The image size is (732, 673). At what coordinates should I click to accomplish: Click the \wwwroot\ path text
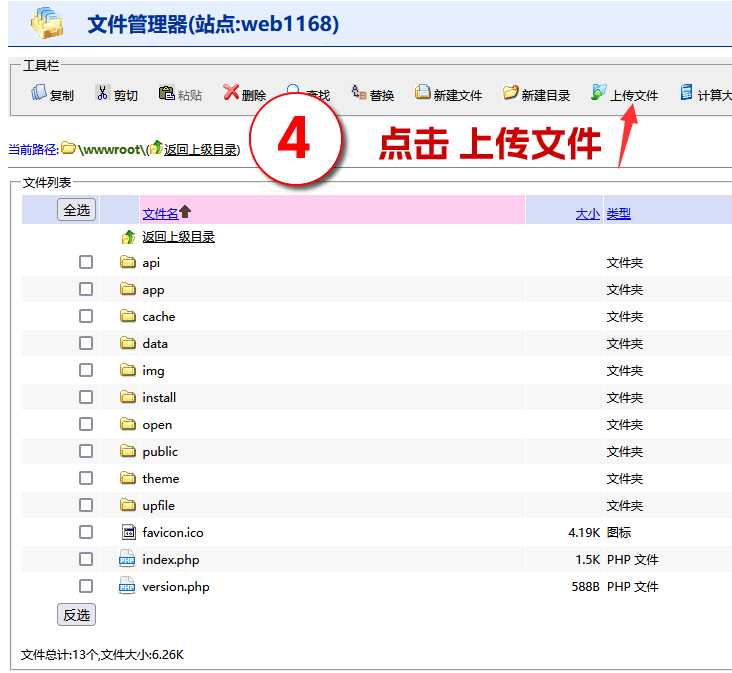pyautogui.click(x=112, y=149)
